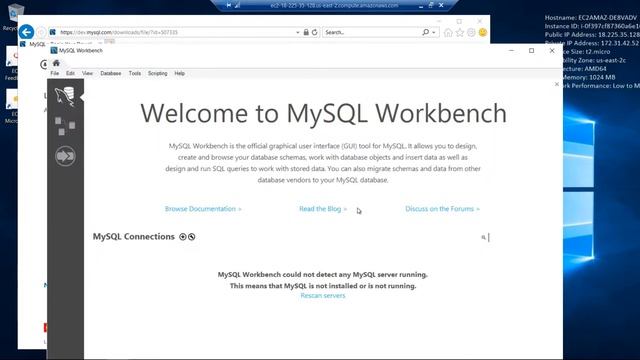Expand the browser address bar dropdown arrow
Screen dimensions: 640x360
tap(298, 32)
